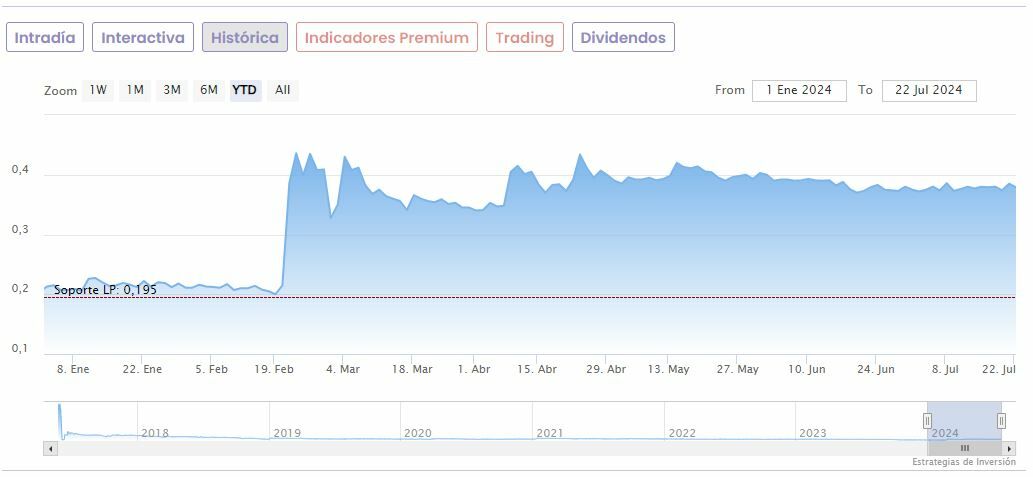Open the Estrategias de Inversión credit link
This screenshot has width=1033, height=477.
click(963, 463)
